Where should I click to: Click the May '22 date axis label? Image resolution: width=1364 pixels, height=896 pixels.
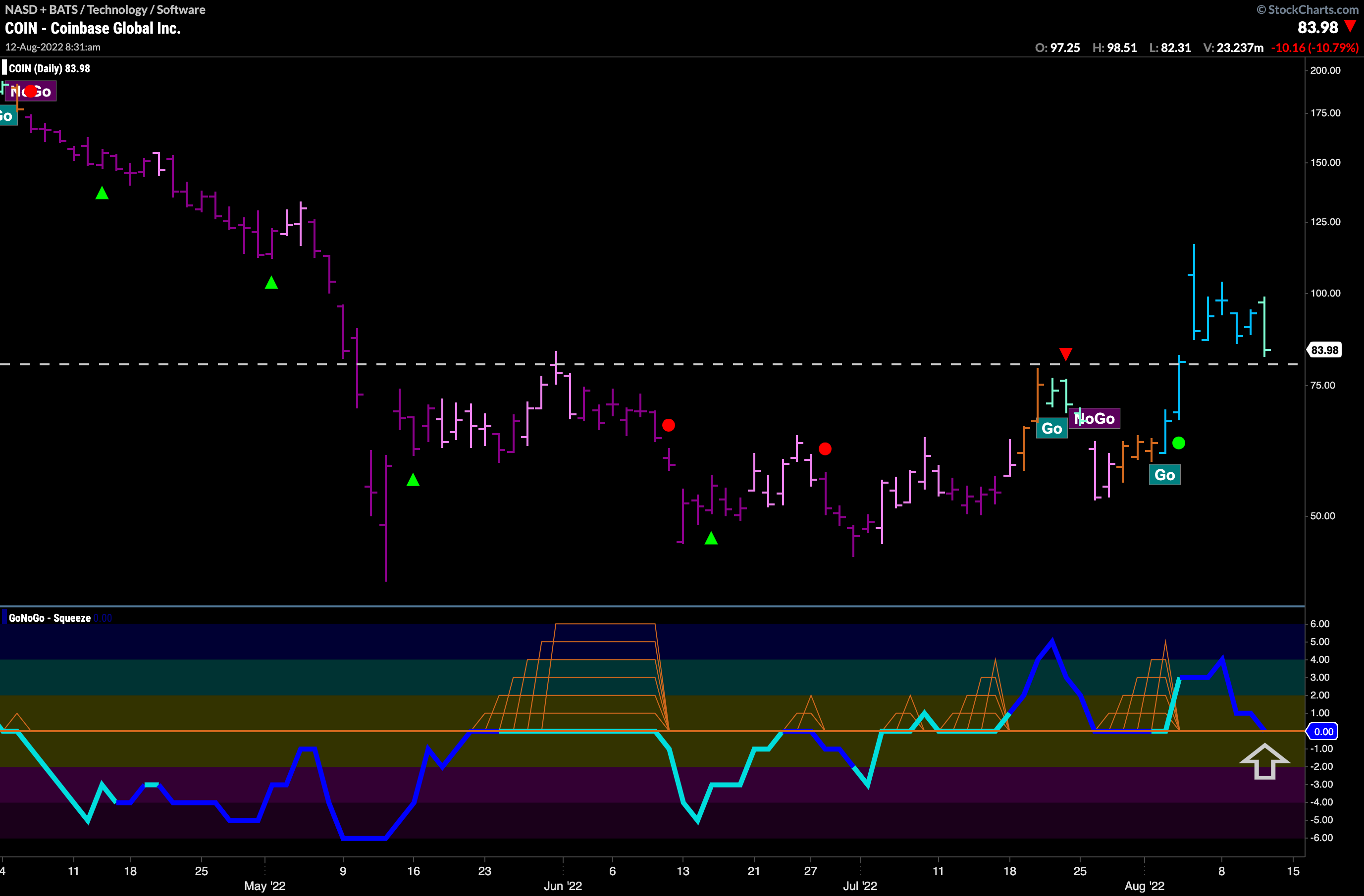pos(265,886)
